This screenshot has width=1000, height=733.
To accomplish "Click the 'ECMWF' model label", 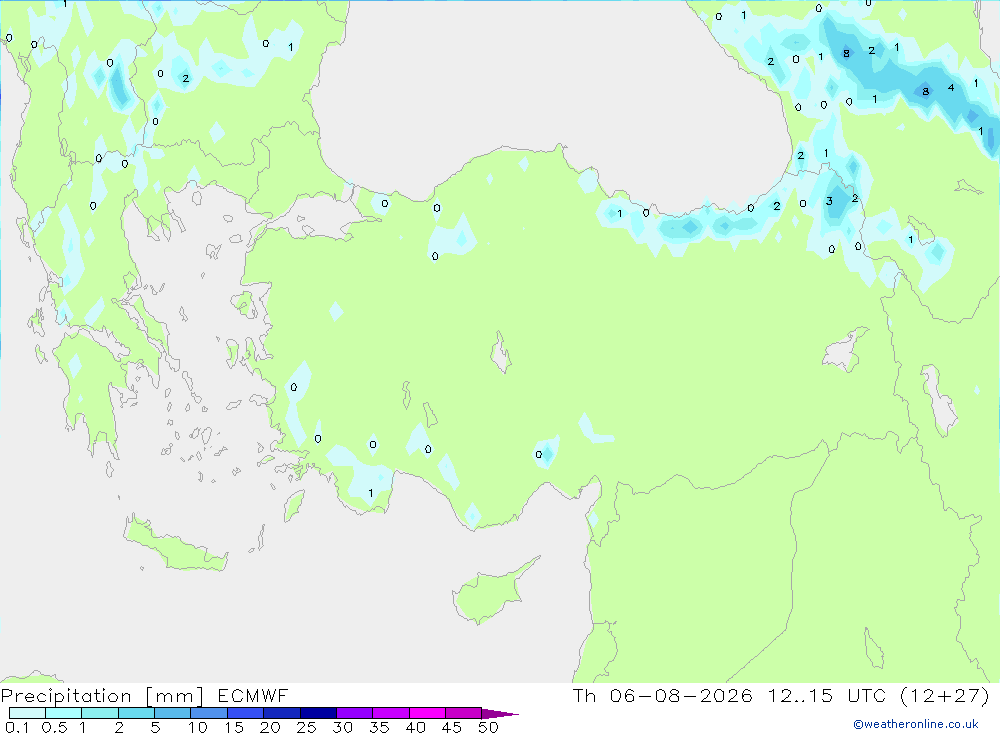I will (253, 695).
